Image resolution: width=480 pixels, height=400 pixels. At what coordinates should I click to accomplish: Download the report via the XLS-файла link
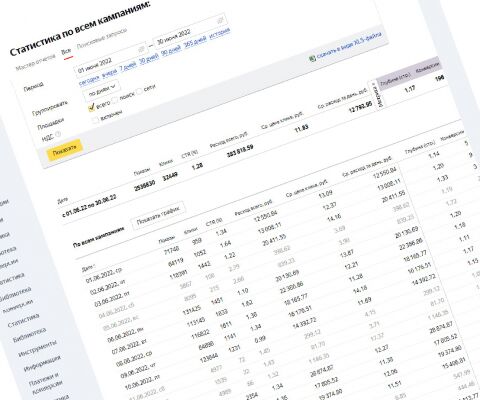(349, 46)
